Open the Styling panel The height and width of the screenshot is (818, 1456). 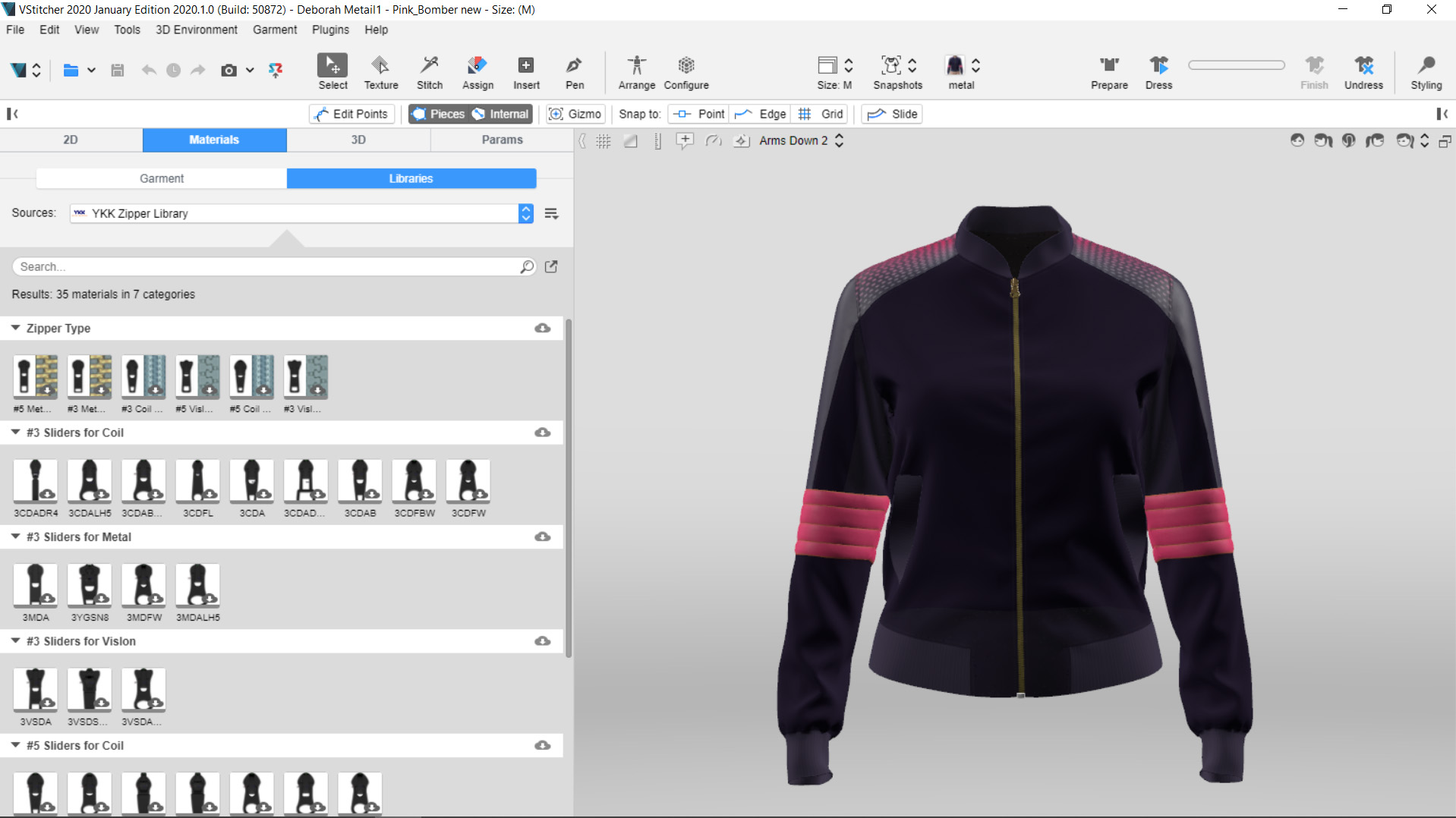point(1426,71)
